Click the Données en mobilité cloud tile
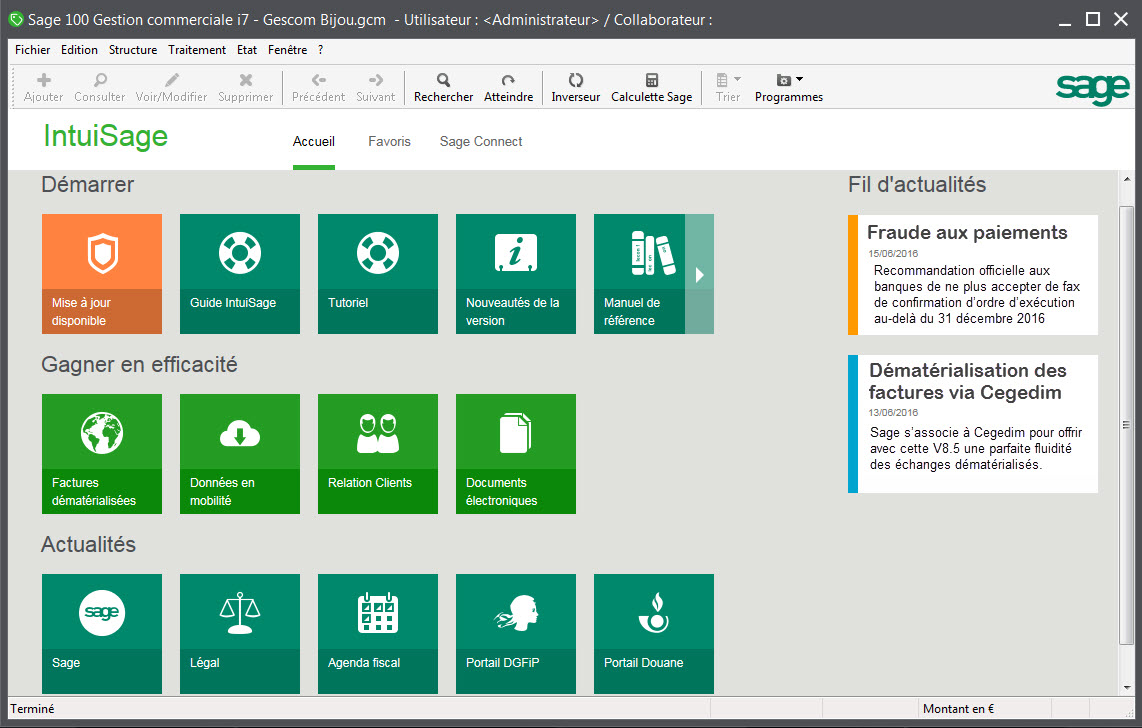1142x728 pixels. 239,453
